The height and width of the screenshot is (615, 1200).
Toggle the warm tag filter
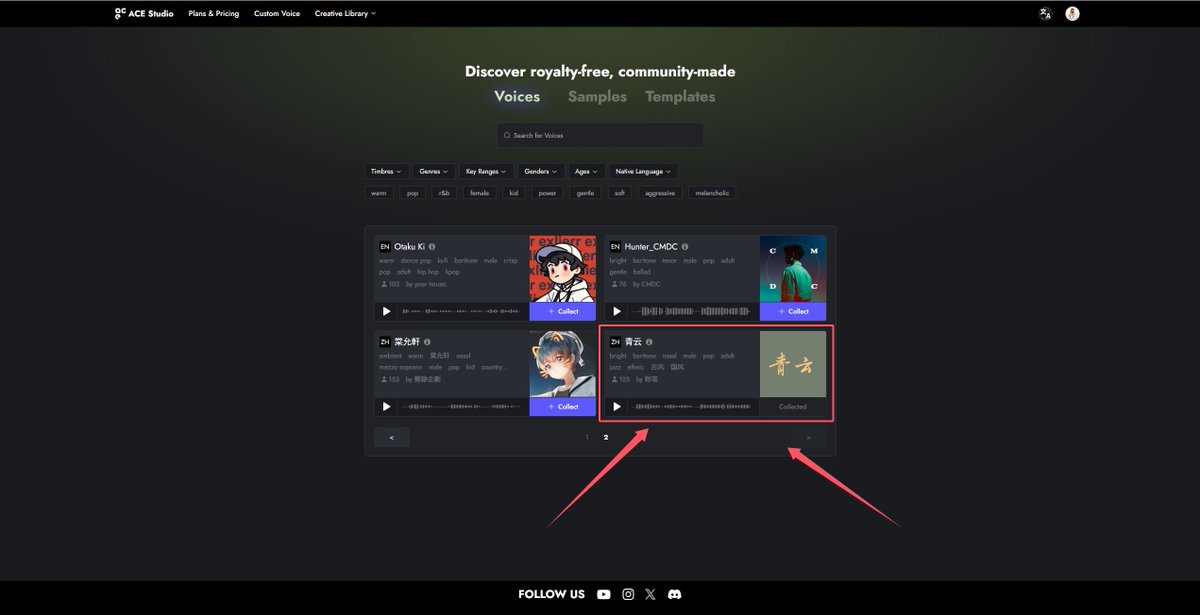pos(379,193)
